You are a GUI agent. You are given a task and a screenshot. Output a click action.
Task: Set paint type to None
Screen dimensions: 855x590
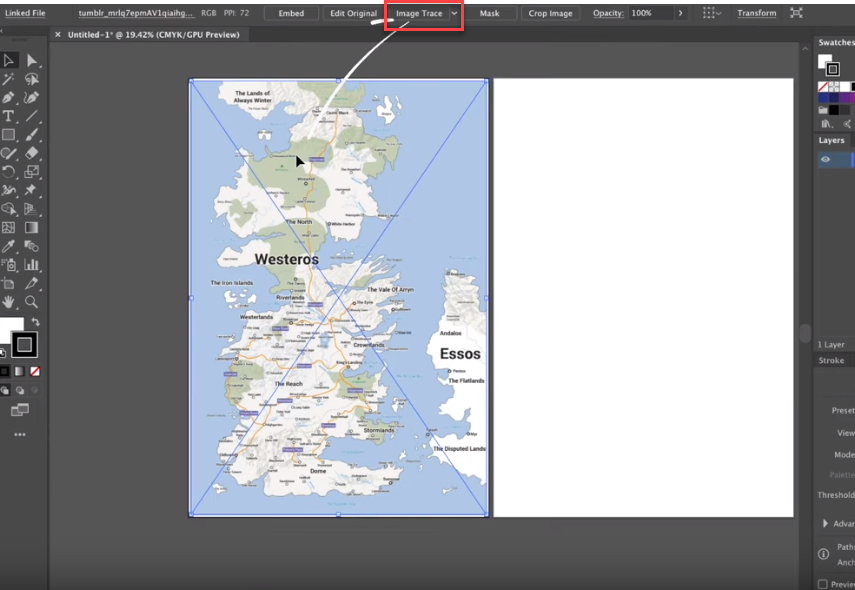click(x=35, y=371)
